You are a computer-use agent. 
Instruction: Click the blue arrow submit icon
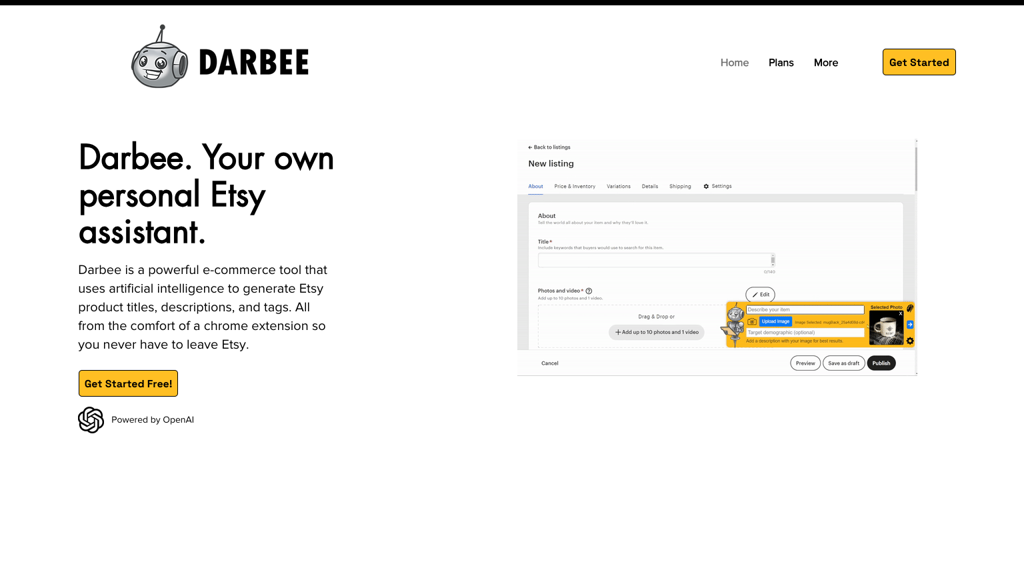[x=910, y=325]
